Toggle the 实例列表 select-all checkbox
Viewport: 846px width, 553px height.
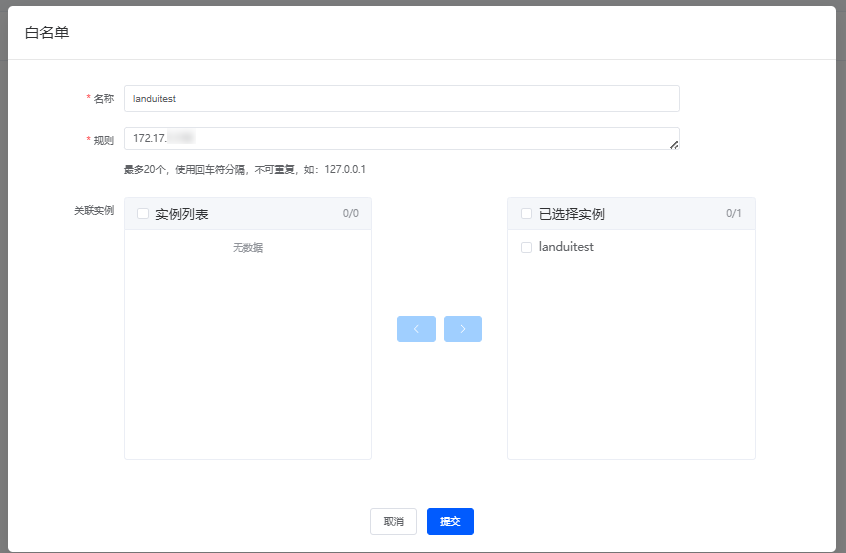click(x=143, y=214)
